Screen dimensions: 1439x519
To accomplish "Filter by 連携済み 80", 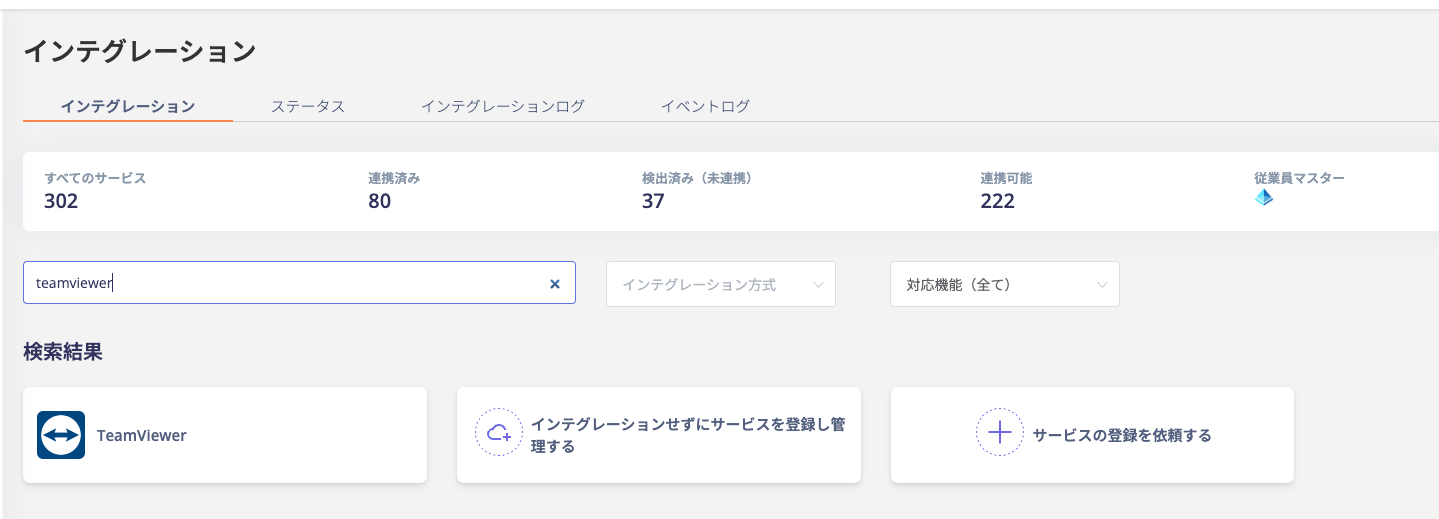I will coord(394,191).
